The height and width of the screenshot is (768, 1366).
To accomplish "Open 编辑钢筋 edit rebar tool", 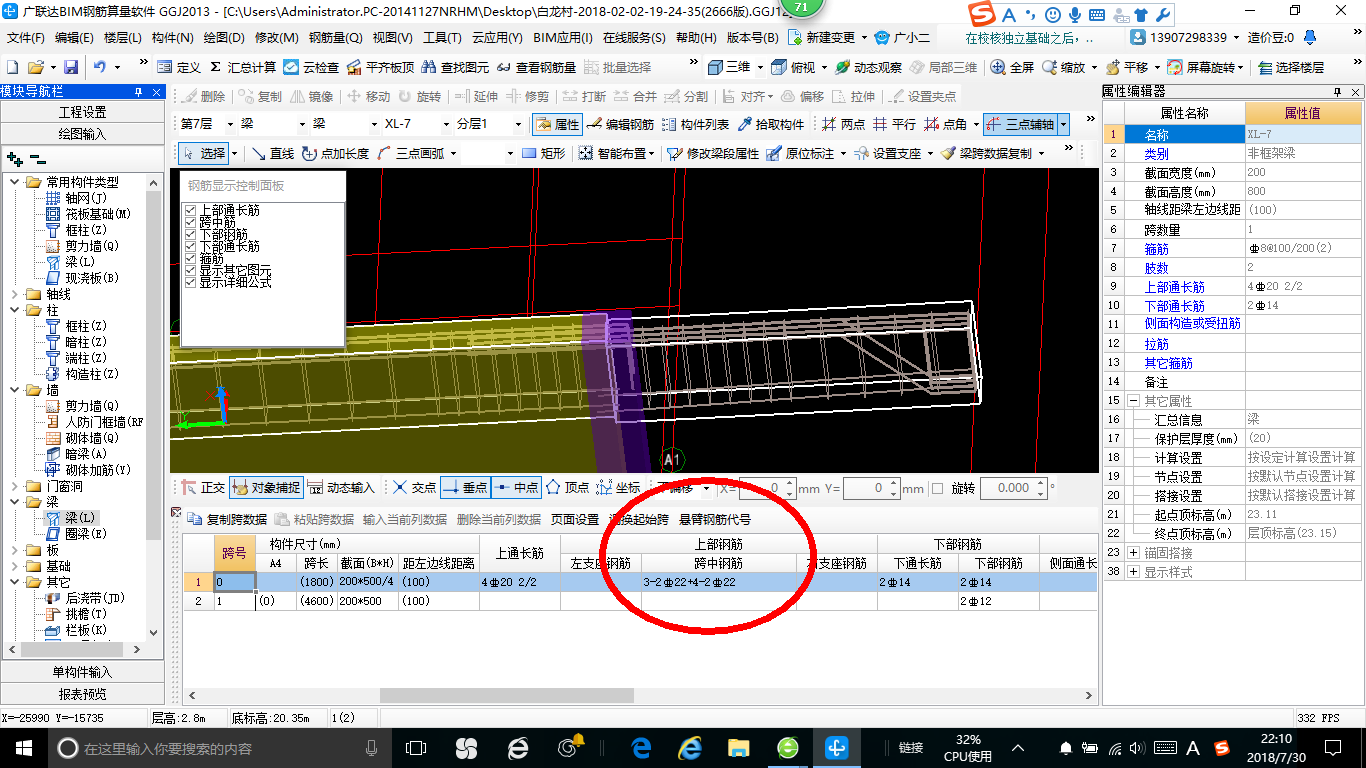I will click(x=620, y=124).
